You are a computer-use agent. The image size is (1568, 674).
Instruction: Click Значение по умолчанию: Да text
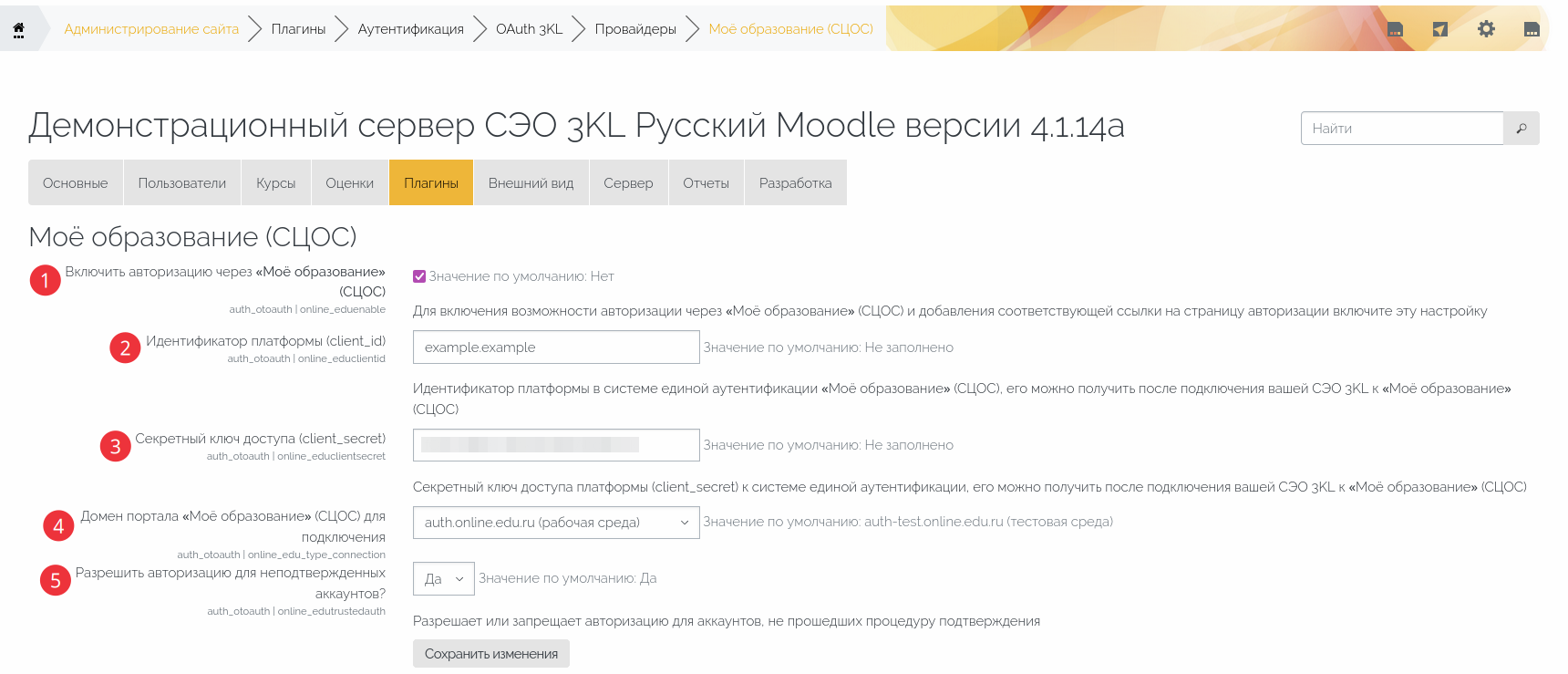[568, 578]
